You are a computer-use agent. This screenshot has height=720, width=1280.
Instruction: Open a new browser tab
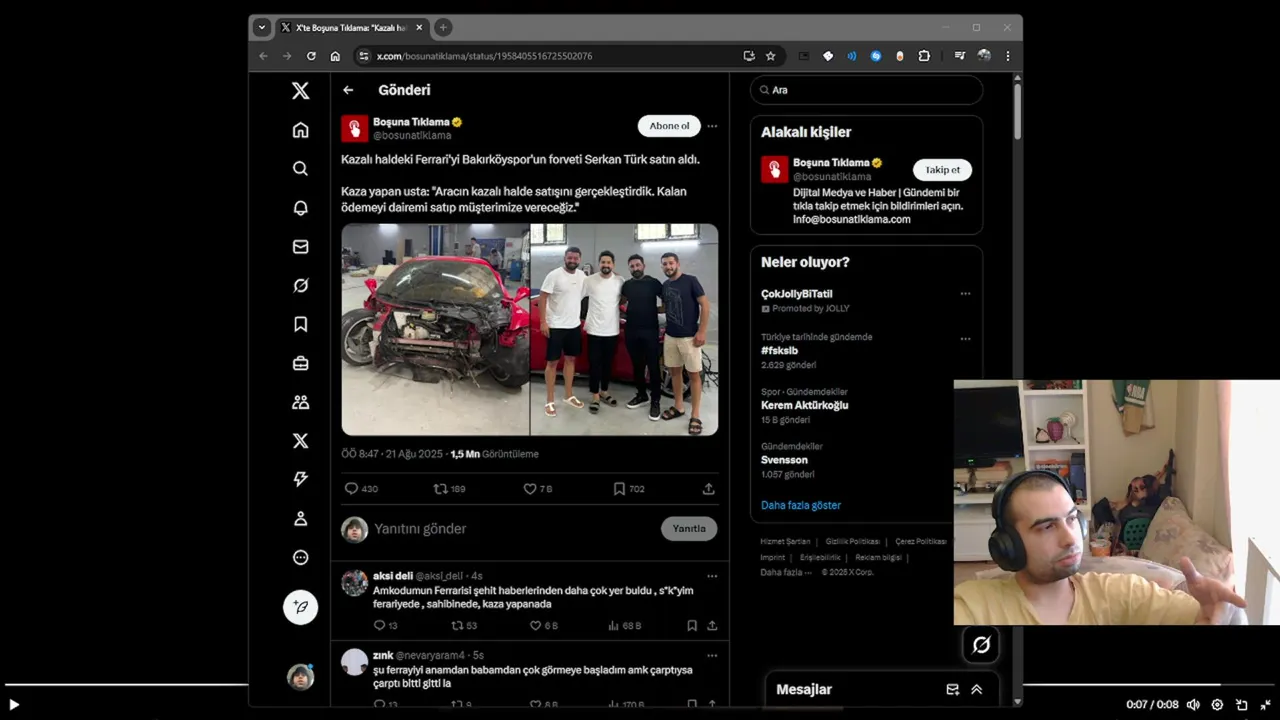[443, 27]
